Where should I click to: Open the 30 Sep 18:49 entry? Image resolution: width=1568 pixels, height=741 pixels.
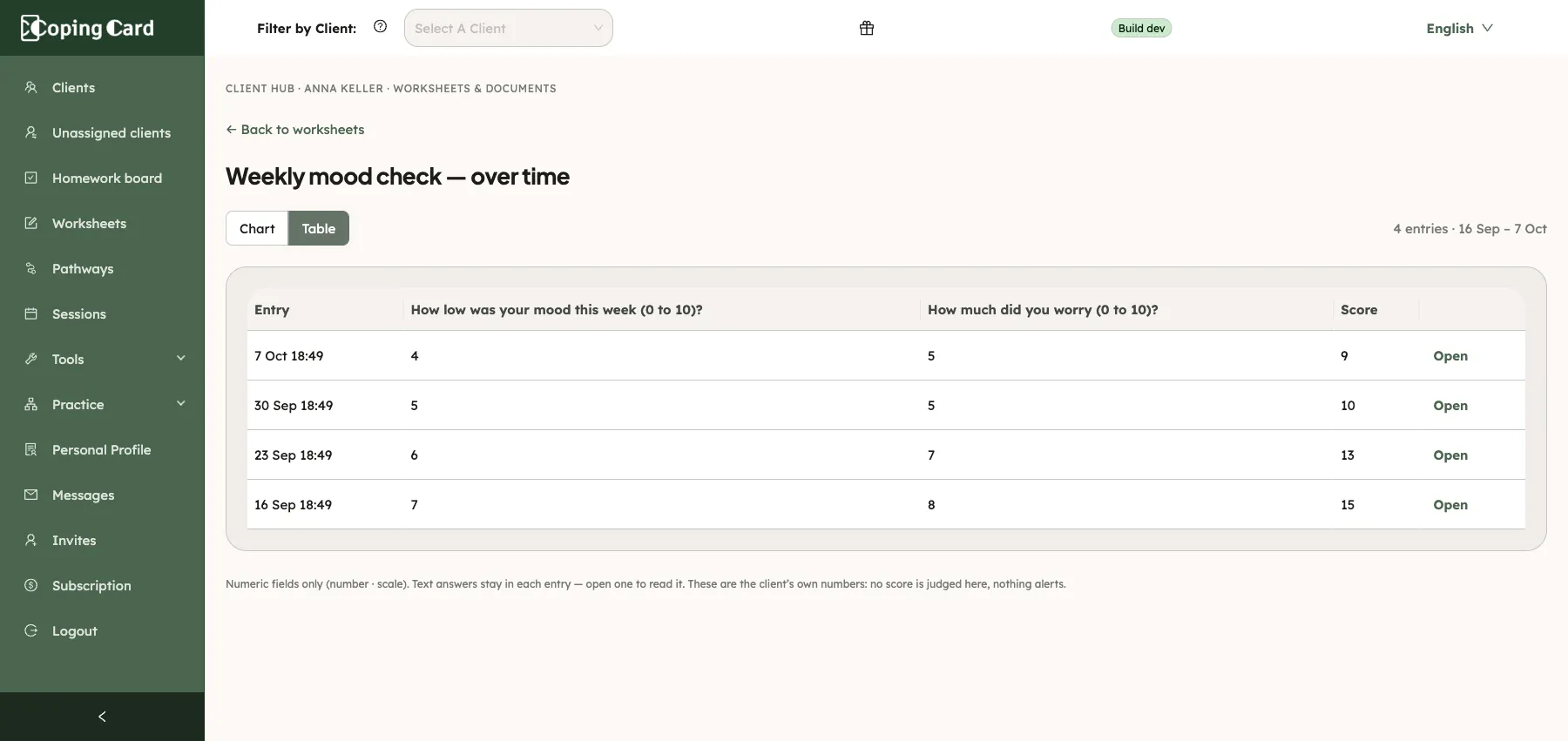point(1450,405)
